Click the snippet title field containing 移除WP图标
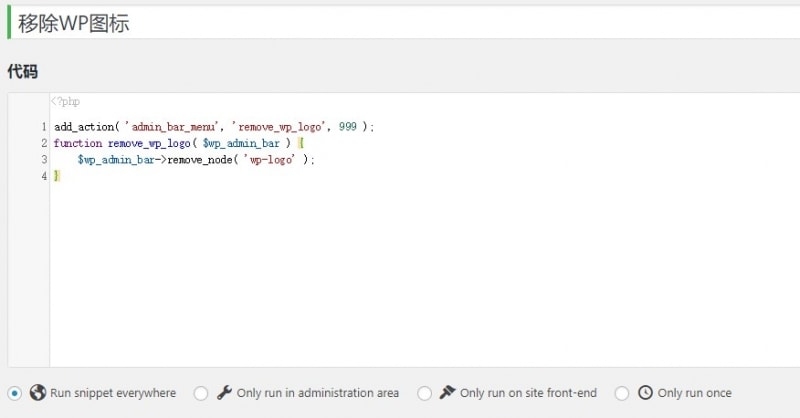The height and width of the screenshot is (418, 800). tap(400, 23)
